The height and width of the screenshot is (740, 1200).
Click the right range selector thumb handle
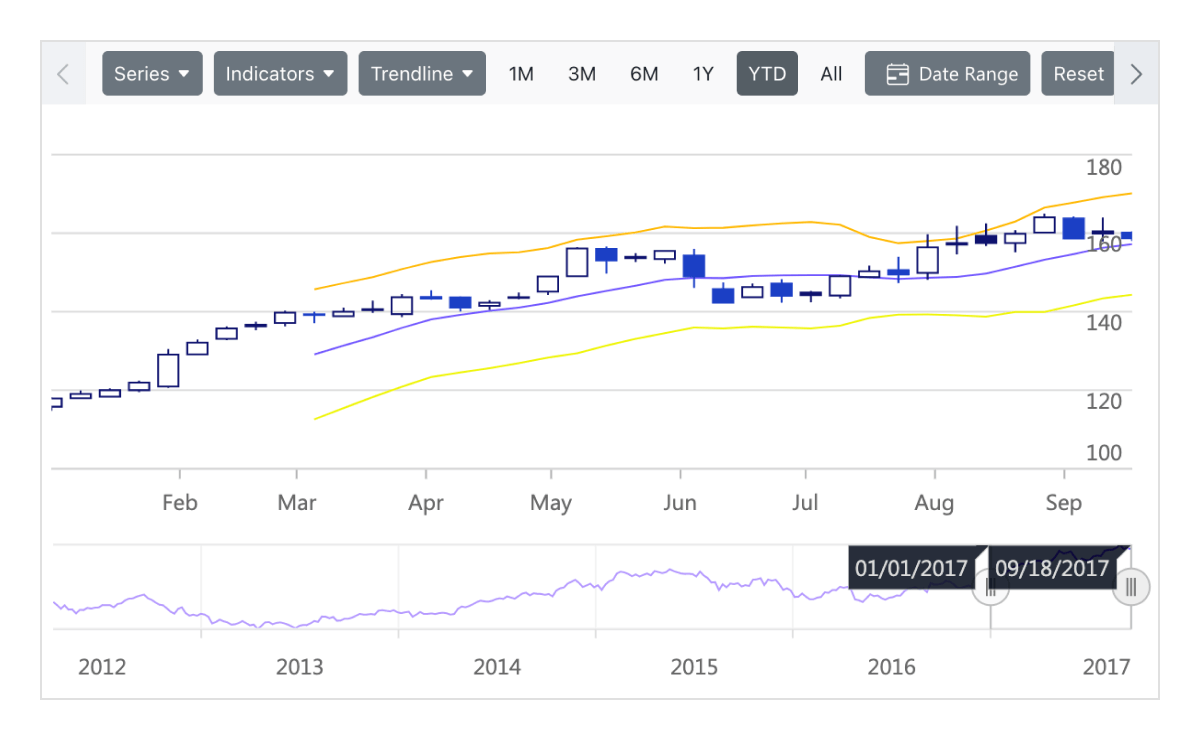(1131, 587)
